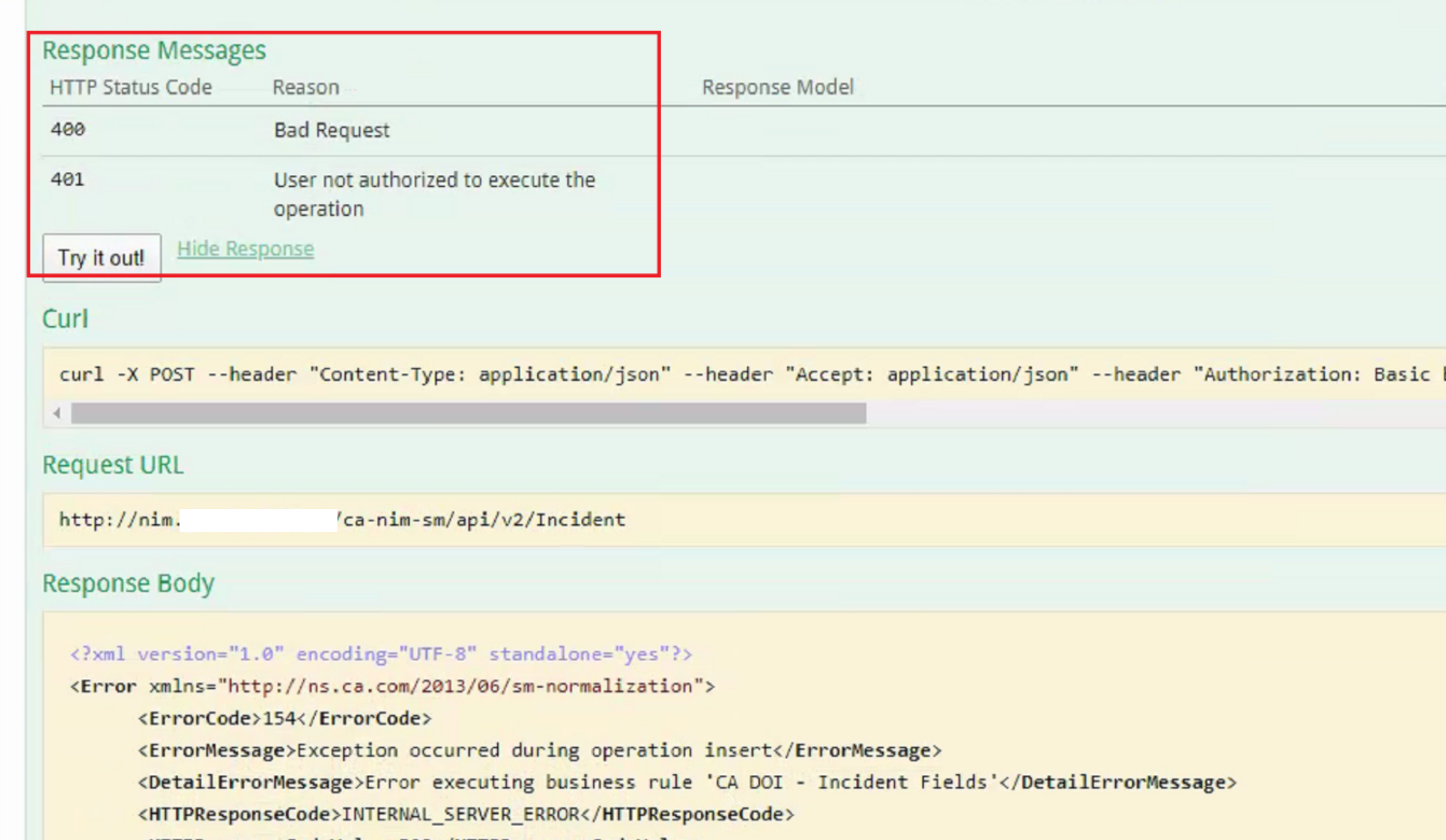Click the ErrorMessage exception line
Image resolution: width=1446 pixels, height=840 pixels.
[x=539, y=751]
